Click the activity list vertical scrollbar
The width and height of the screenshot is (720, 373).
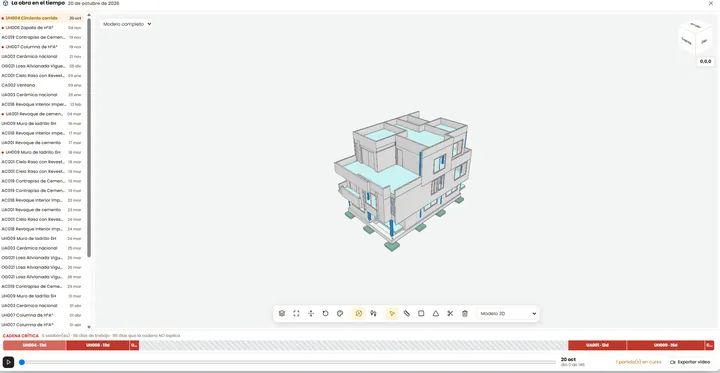[89, 138]
